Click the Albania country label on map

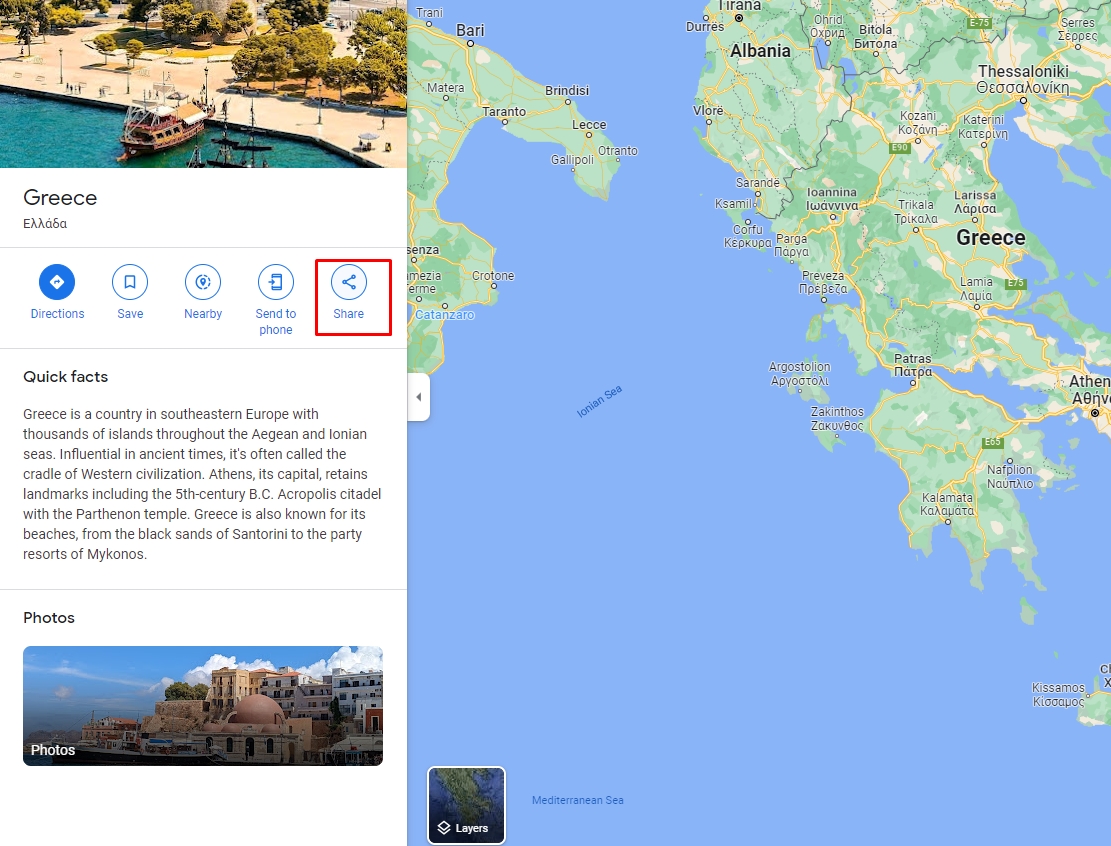pos(760,51)
